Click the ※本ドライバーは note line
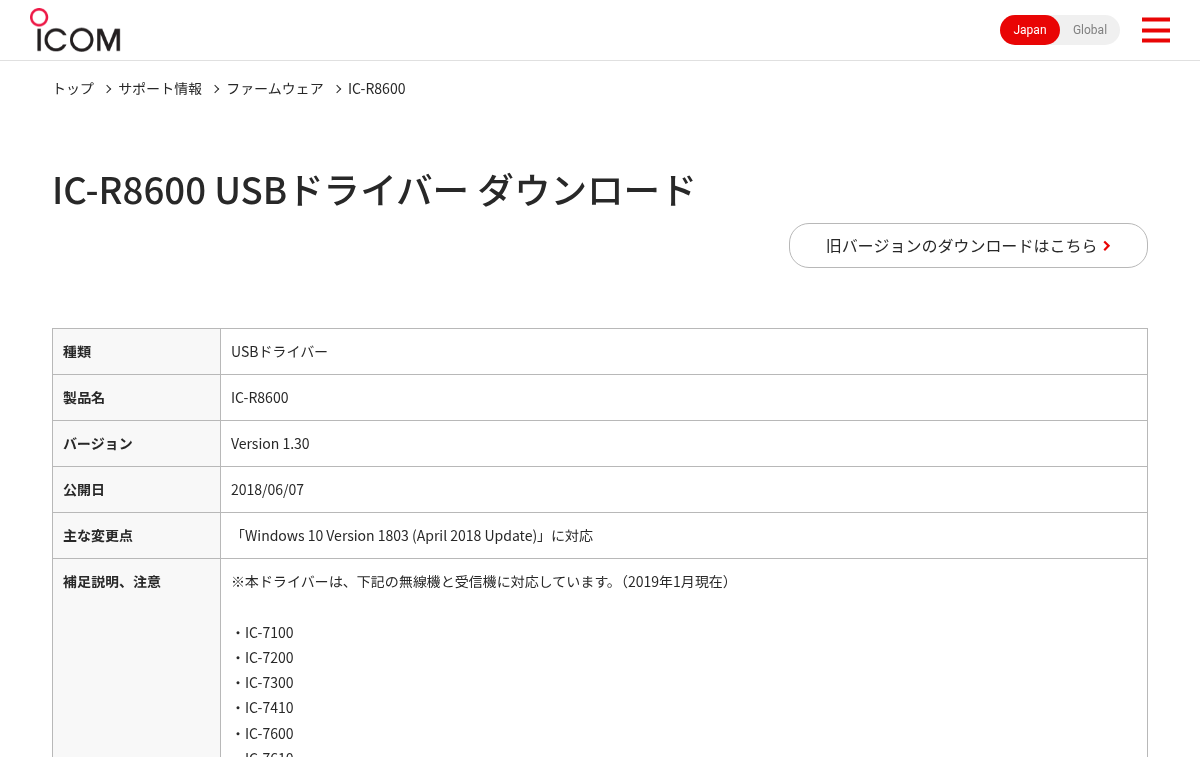The width and height of the screenshot is (1200, 757). click(482, 582)
